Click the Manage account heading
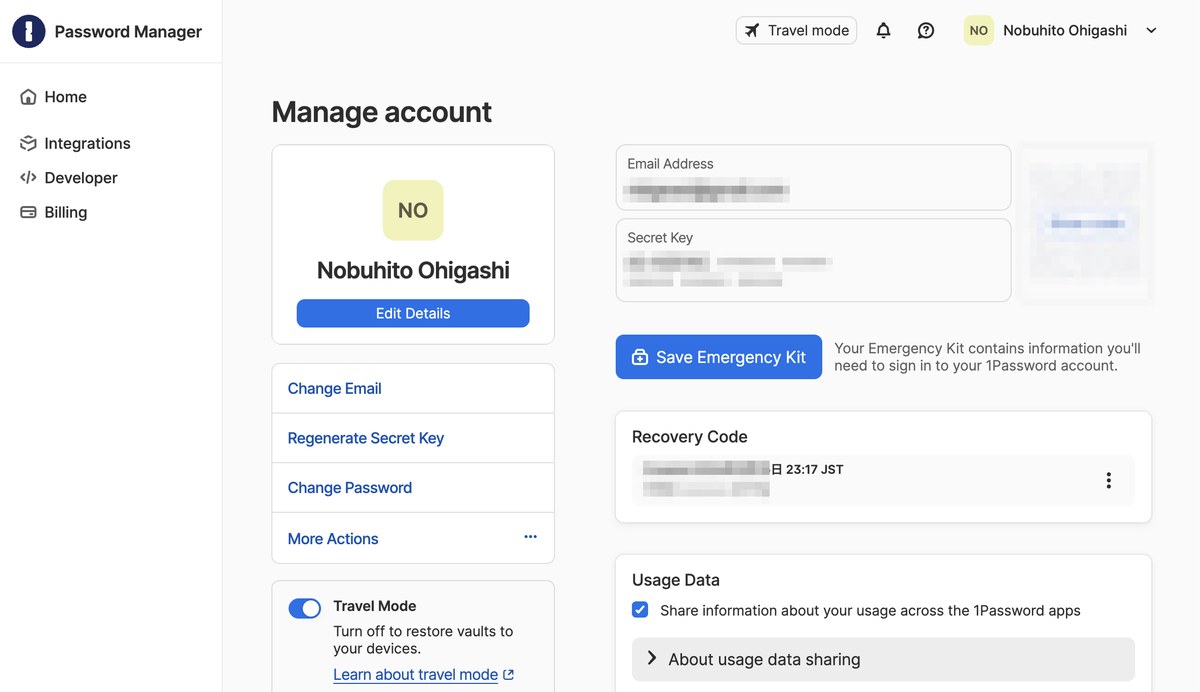The image size is (1200, 692). pos(382,111)
